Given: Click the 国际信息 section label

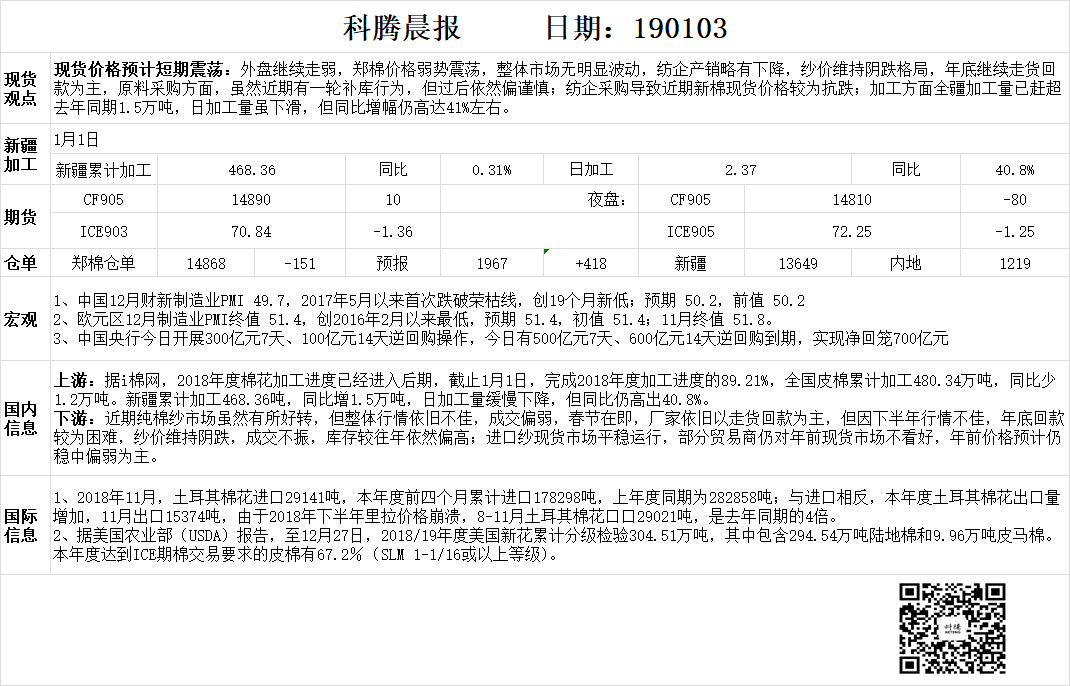Looking at the screenshot, I should coord(22,525).
